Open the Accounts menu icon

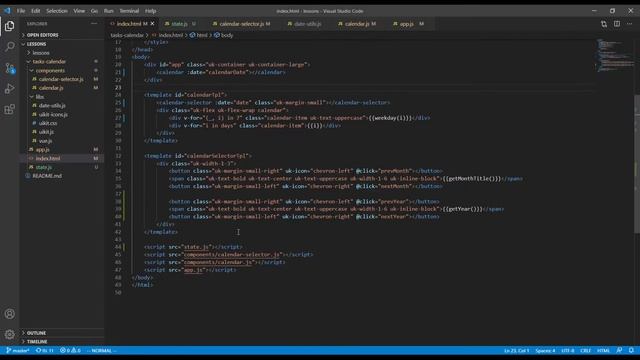pos(9,314)
